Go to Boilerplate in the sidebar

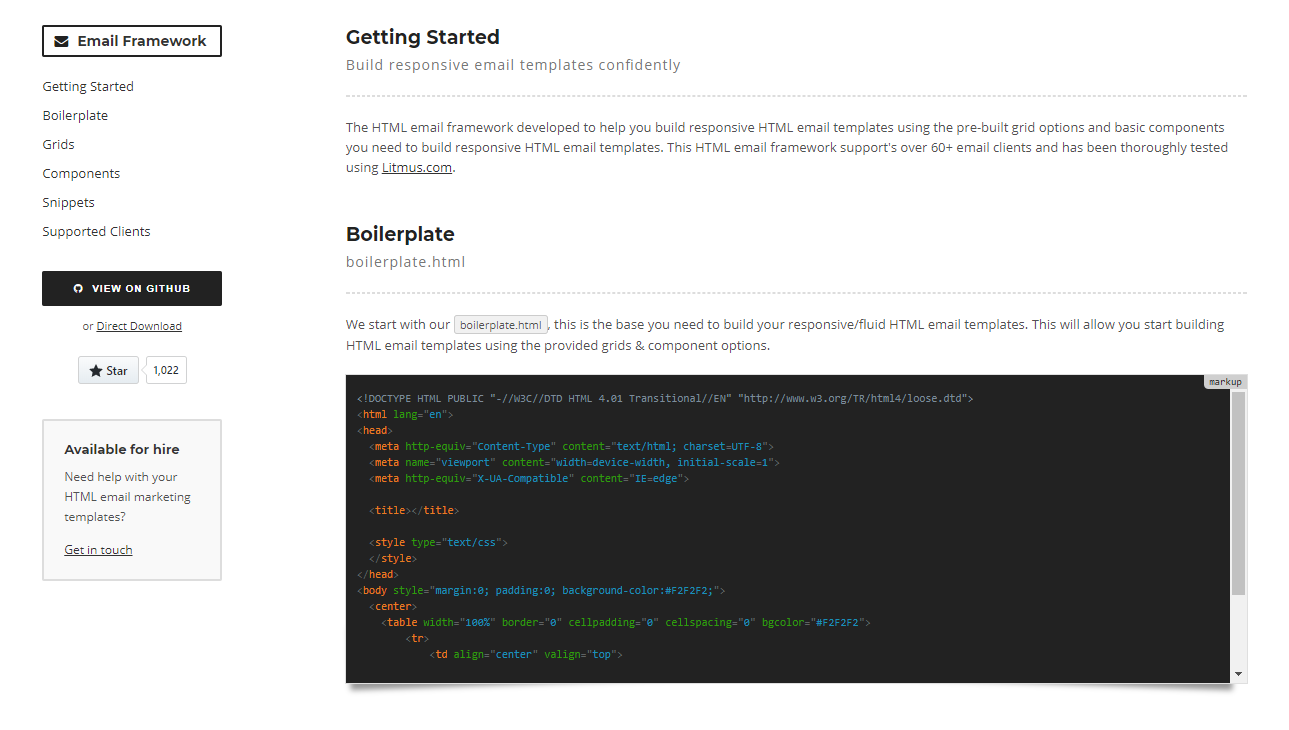[75, 115]
